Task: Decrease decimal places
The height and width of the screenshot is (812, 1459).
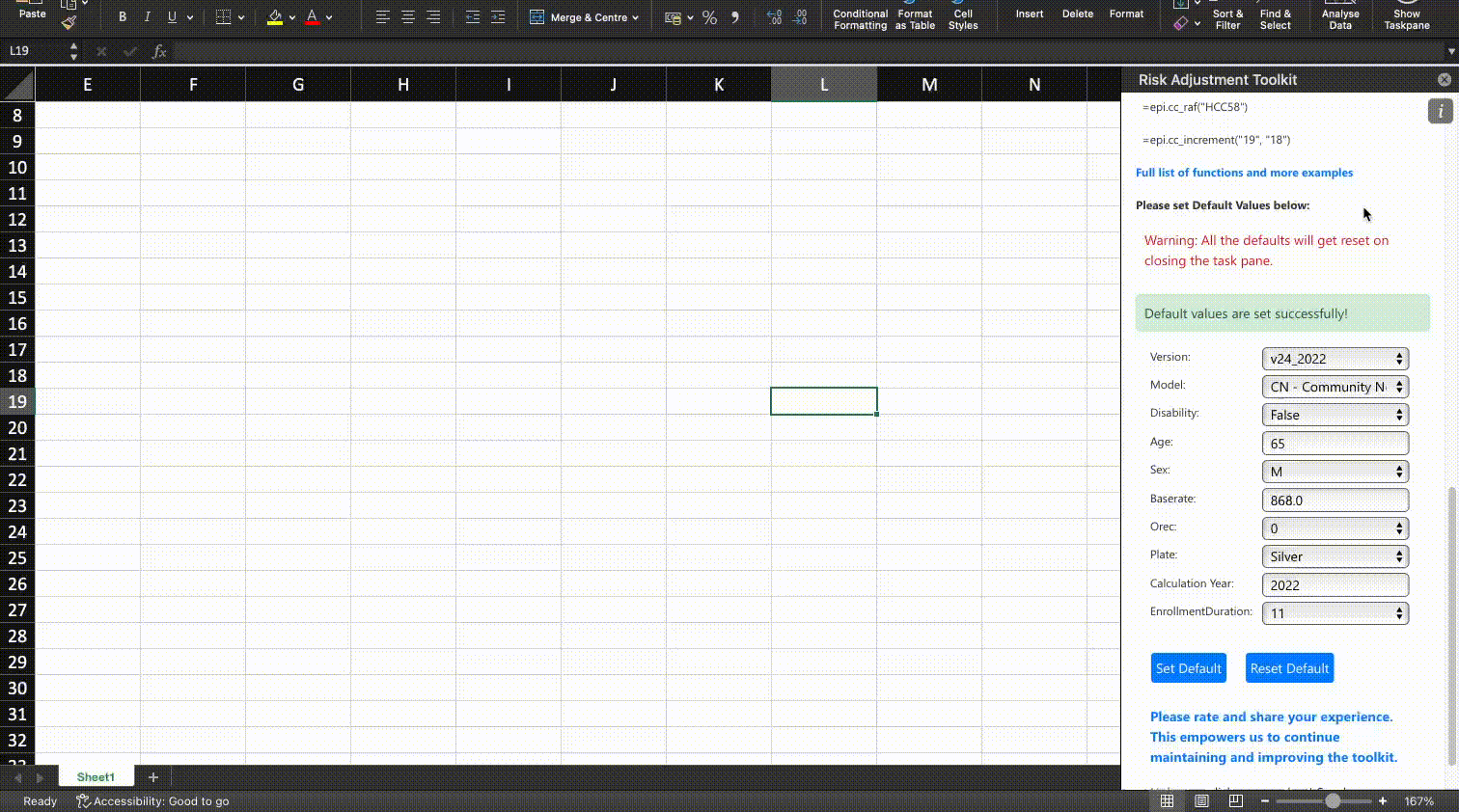Action: (x=800, y=17)
